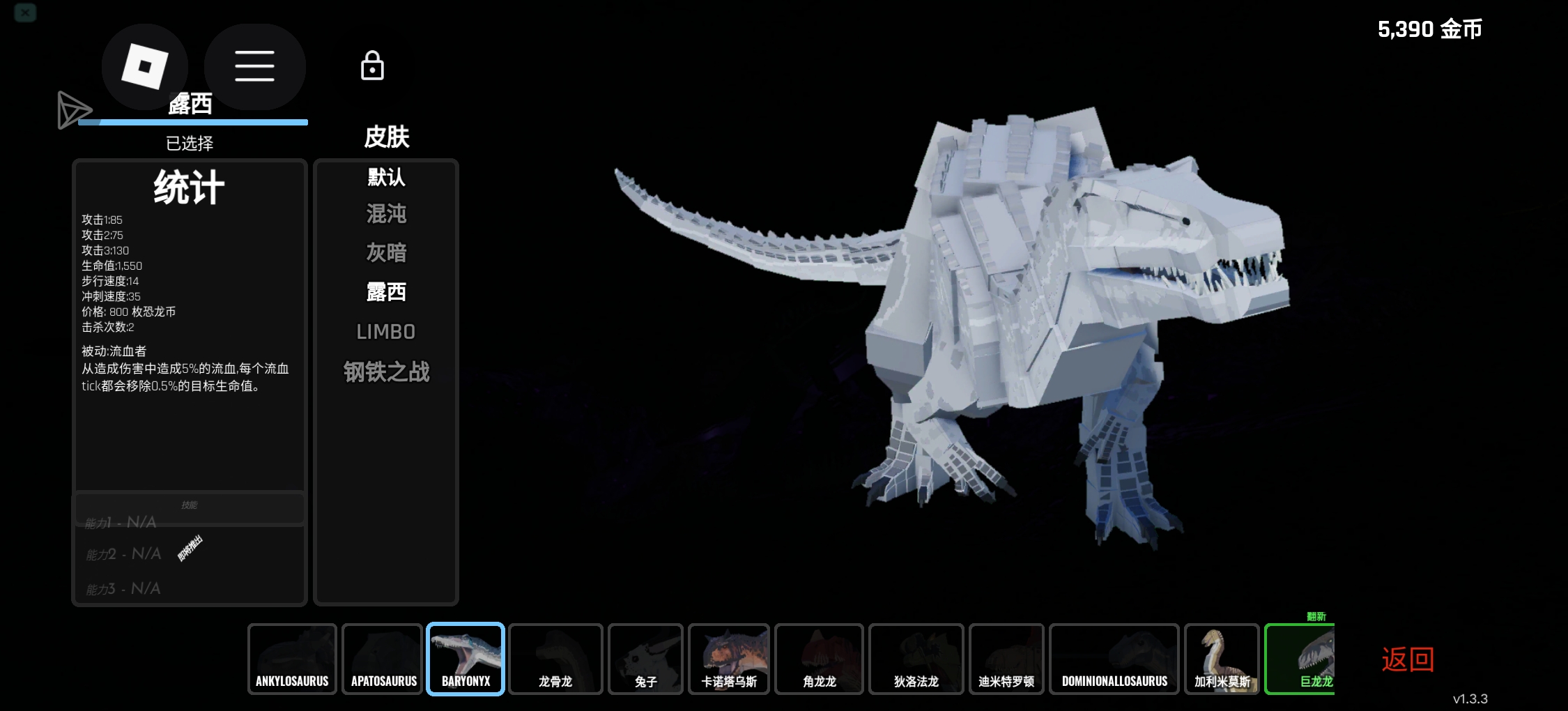Select the 露西 skin in list
This screenshot has width=1568, height=711.
click(386, 291)
